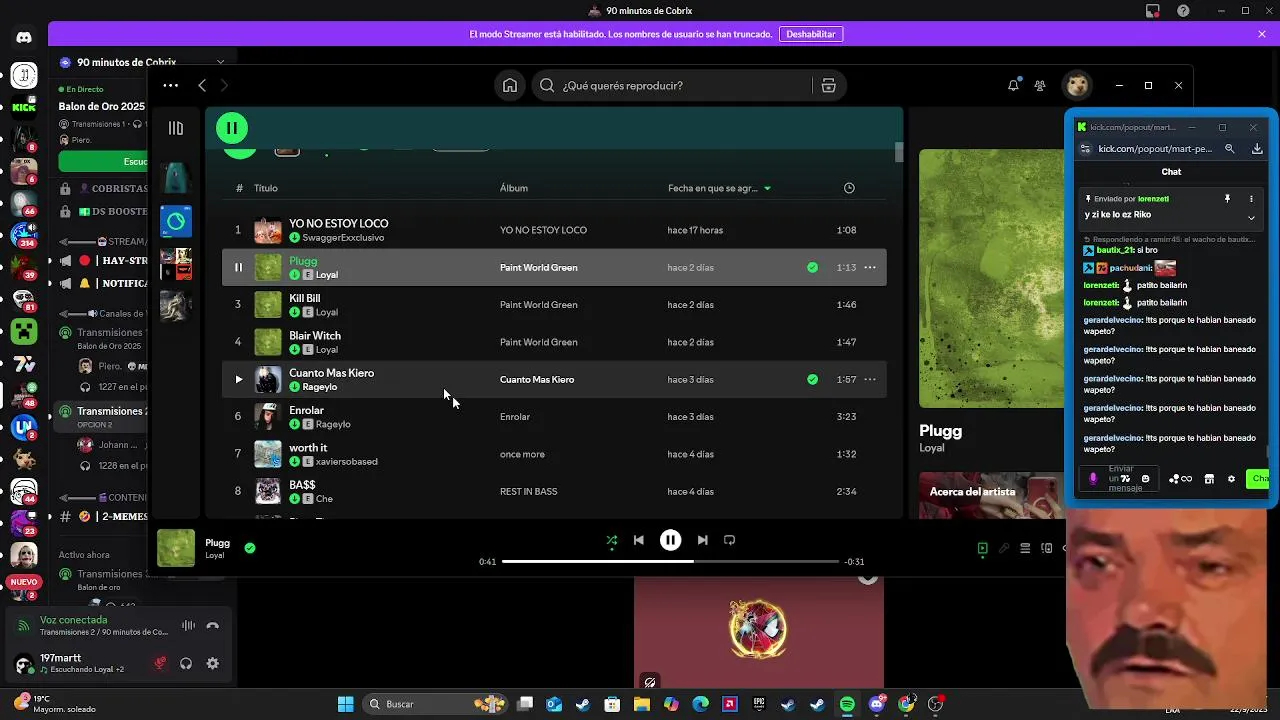
Task: Toggle Now Playing view icon
Action: tap(982, 548)
